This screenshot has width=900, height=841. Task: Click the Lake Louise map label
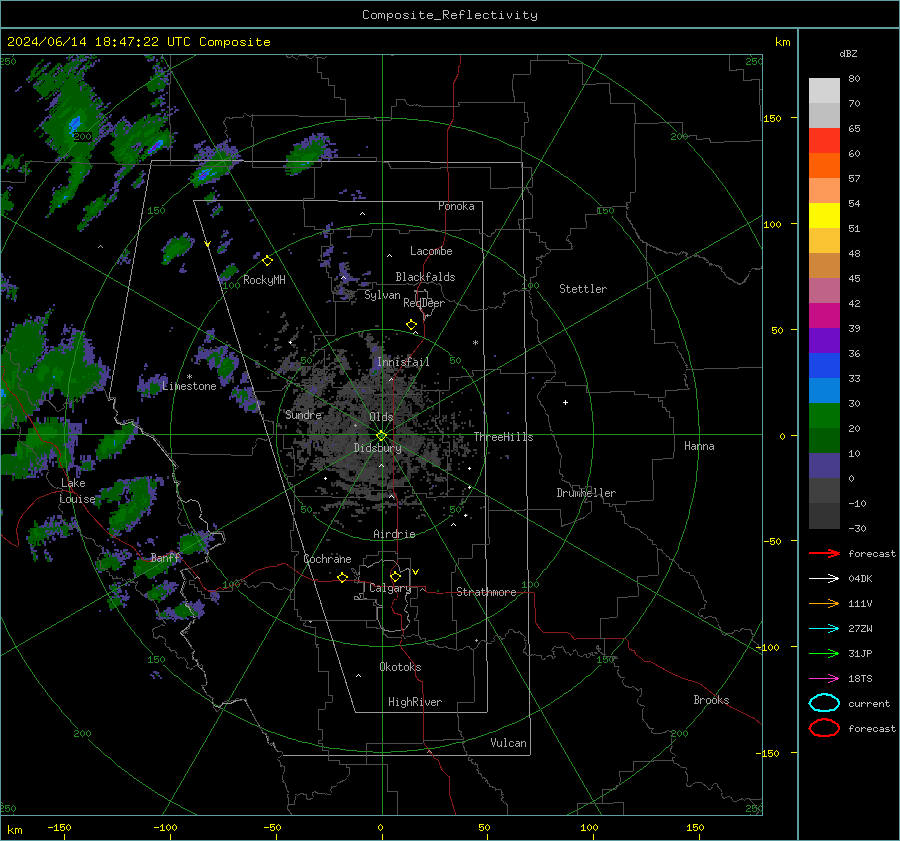[77, 491]
